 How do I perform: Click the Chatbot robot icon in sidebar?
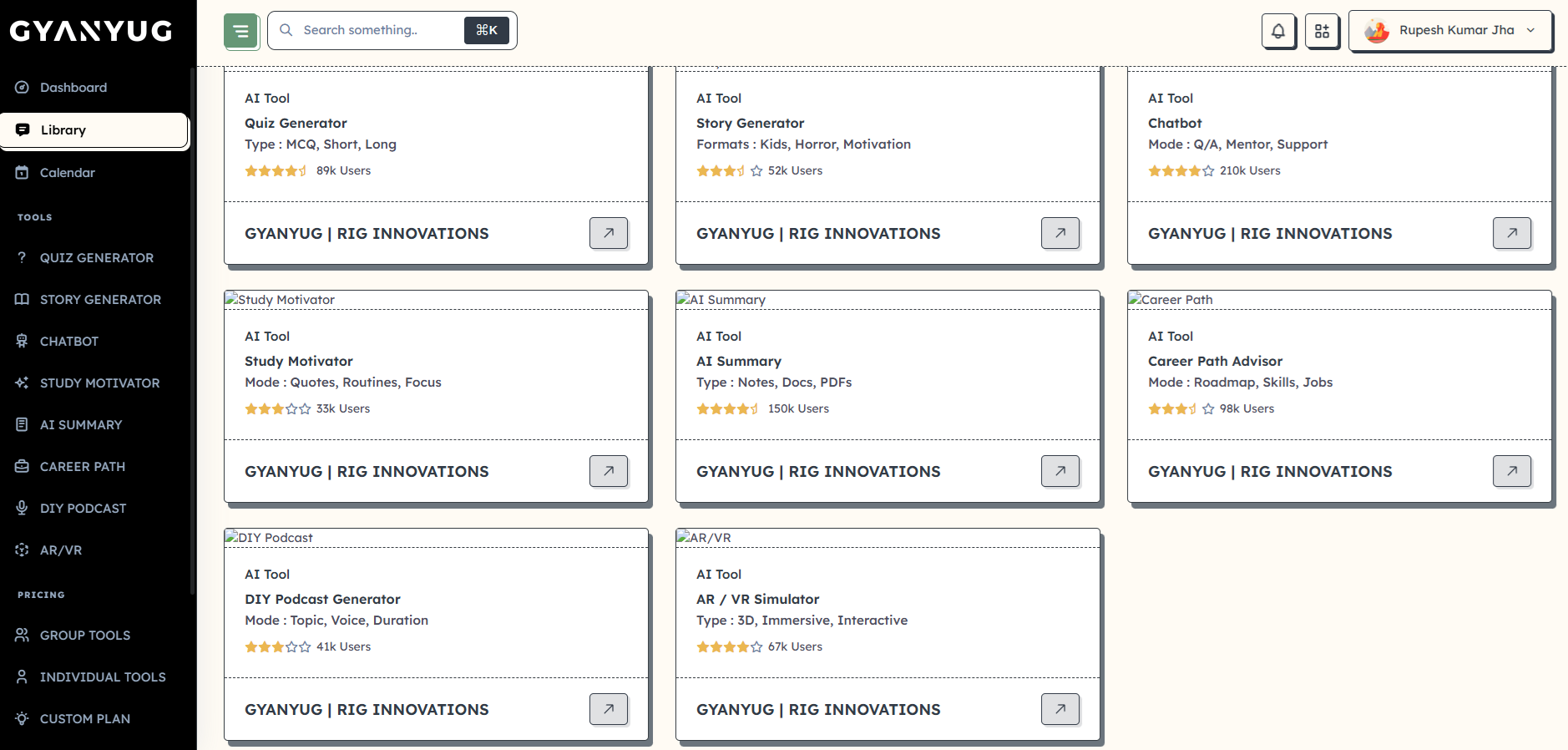coord(22,342)
